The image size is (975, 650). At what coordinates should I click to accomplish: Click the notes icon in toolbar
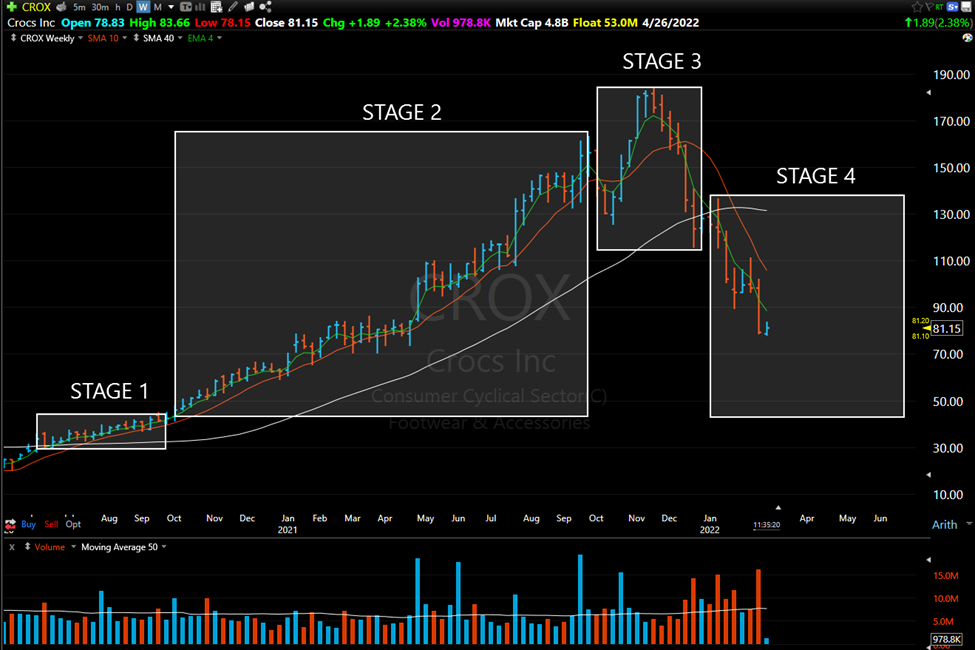(249, 7)
